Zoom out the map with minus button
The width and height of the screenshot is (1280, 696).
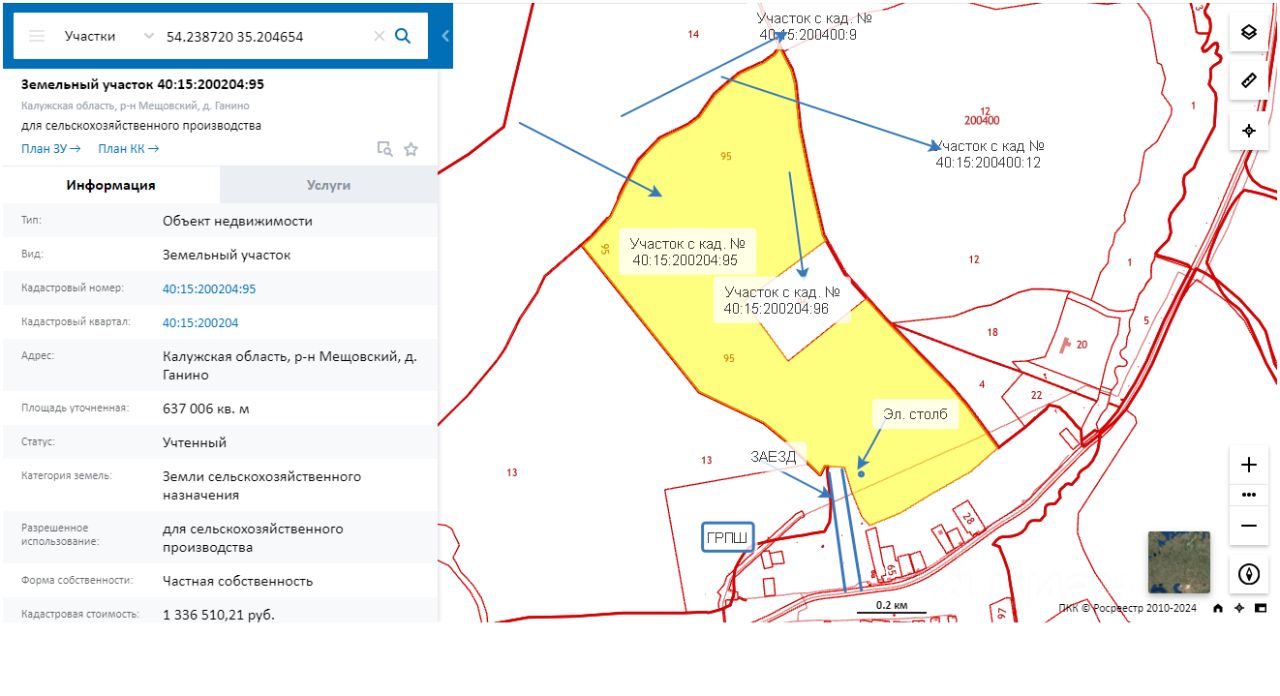coord(1249,525)
